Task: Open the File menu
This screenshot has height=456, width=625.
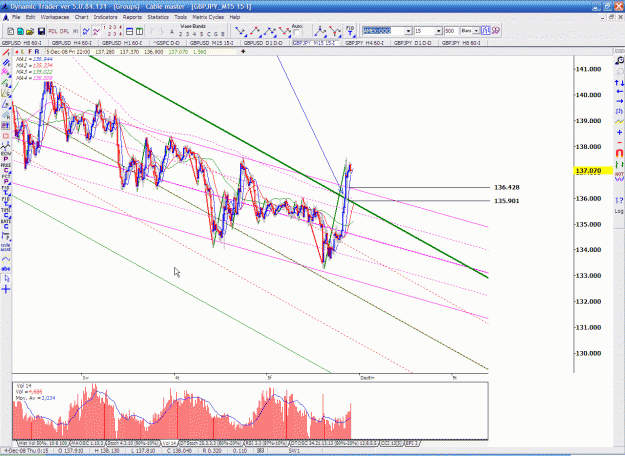Action: 16,17
